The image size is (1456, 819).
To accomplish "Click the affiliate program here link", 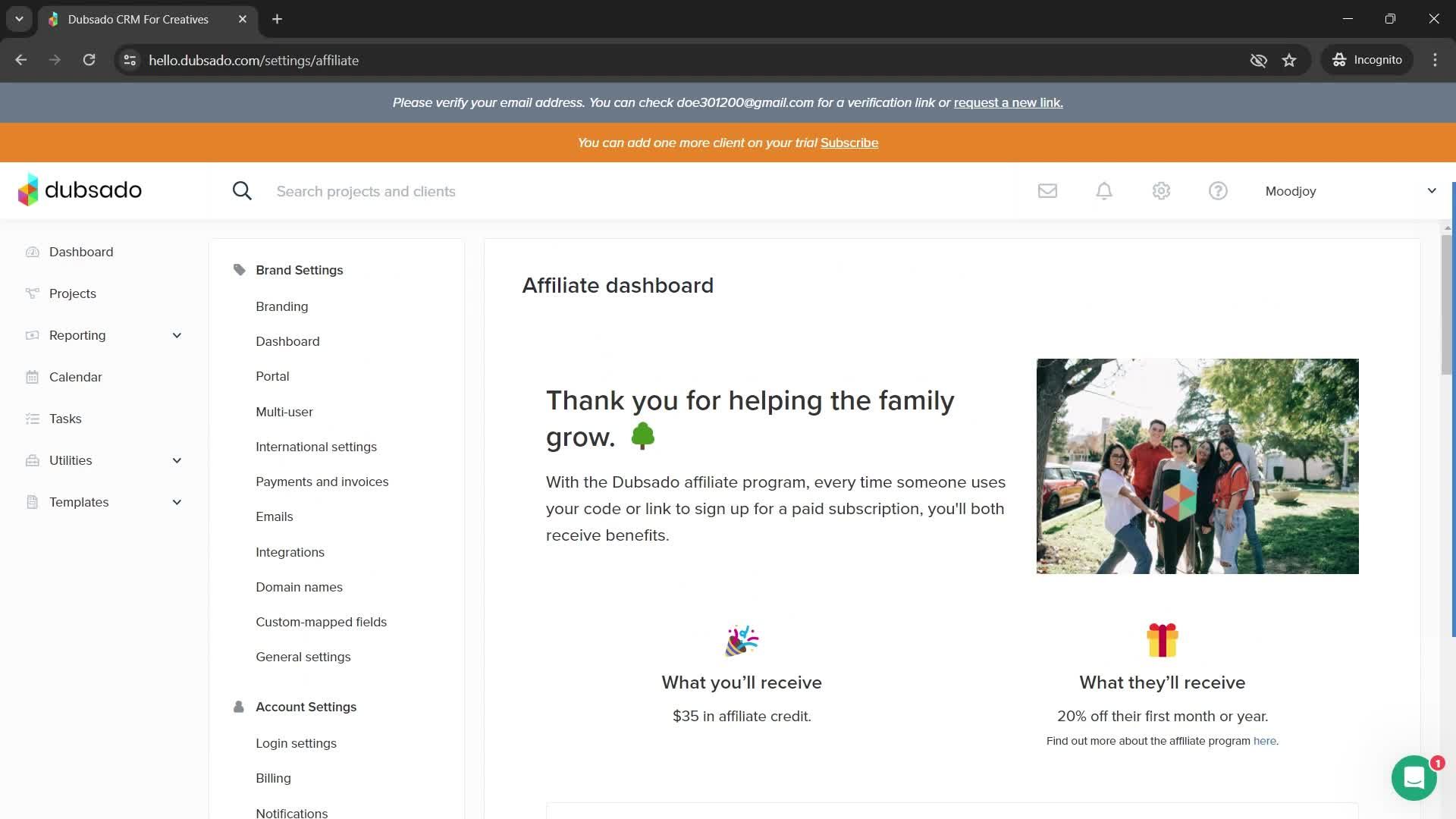I will coord(1264,741).
